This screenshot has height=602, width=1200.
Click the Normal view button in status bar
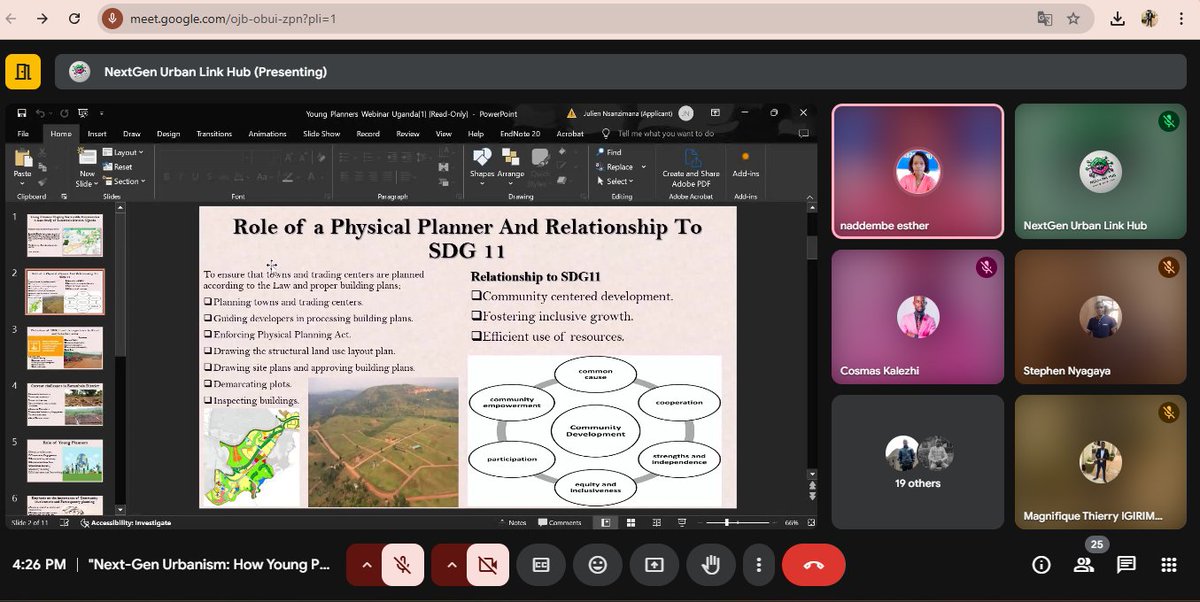pyautogui.click(x=604, y=522)
